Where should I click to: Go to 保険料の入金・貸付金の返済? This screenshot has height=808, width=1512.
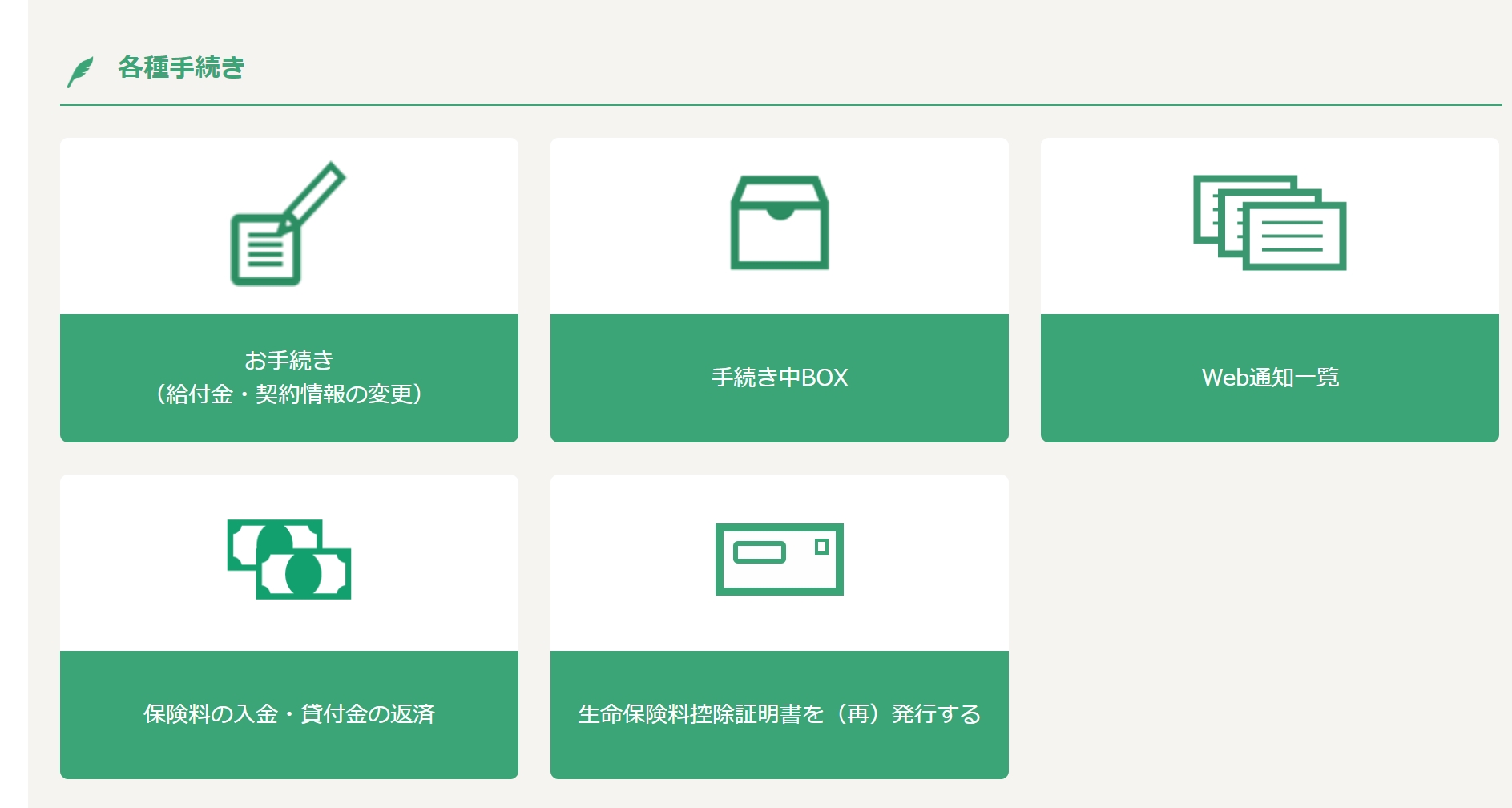(x=288, y=714)
